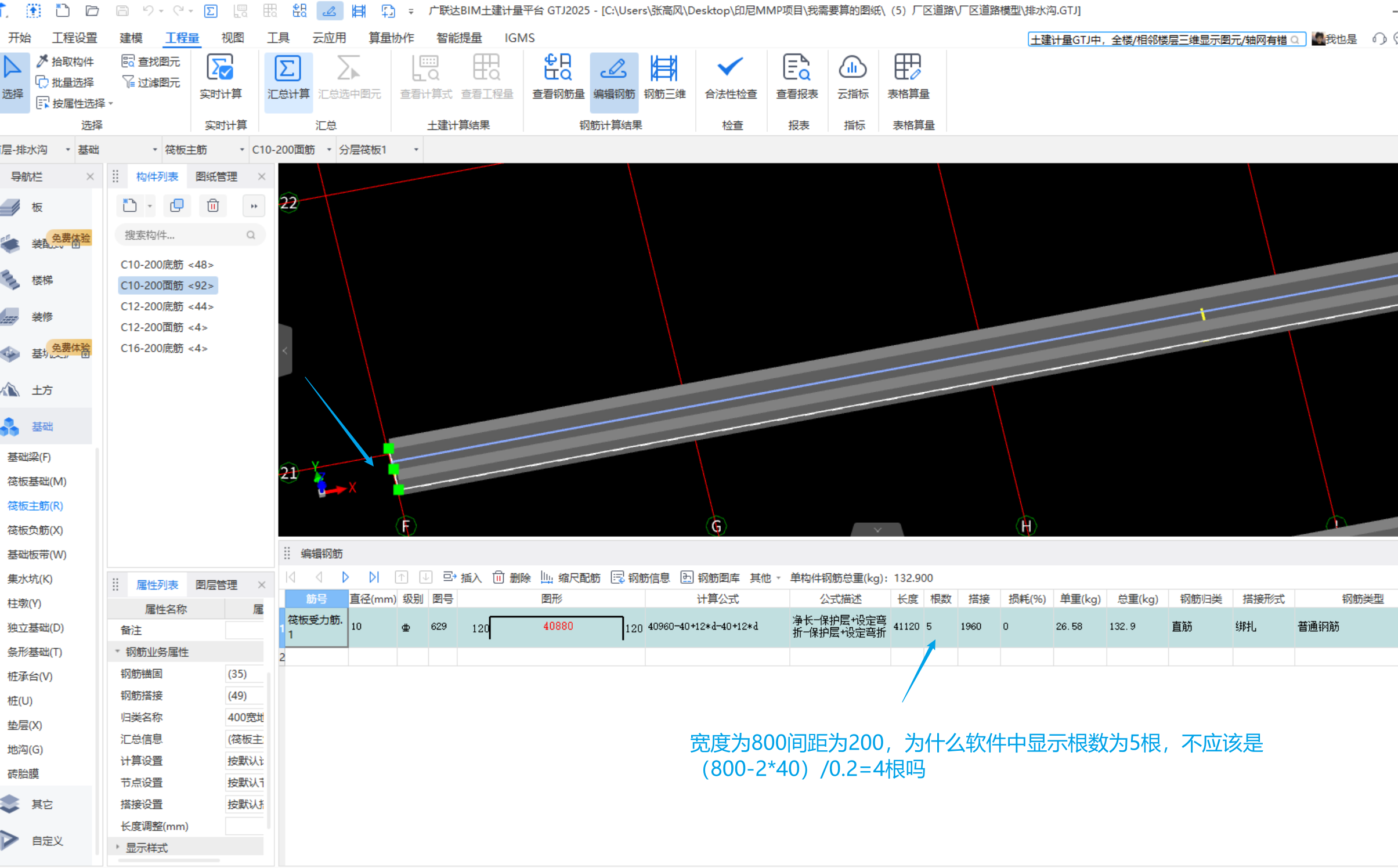This screenshot has width=1398, height=868.
Task: Switch to the 建模 ribbon tab
Action: click(131, 38)
